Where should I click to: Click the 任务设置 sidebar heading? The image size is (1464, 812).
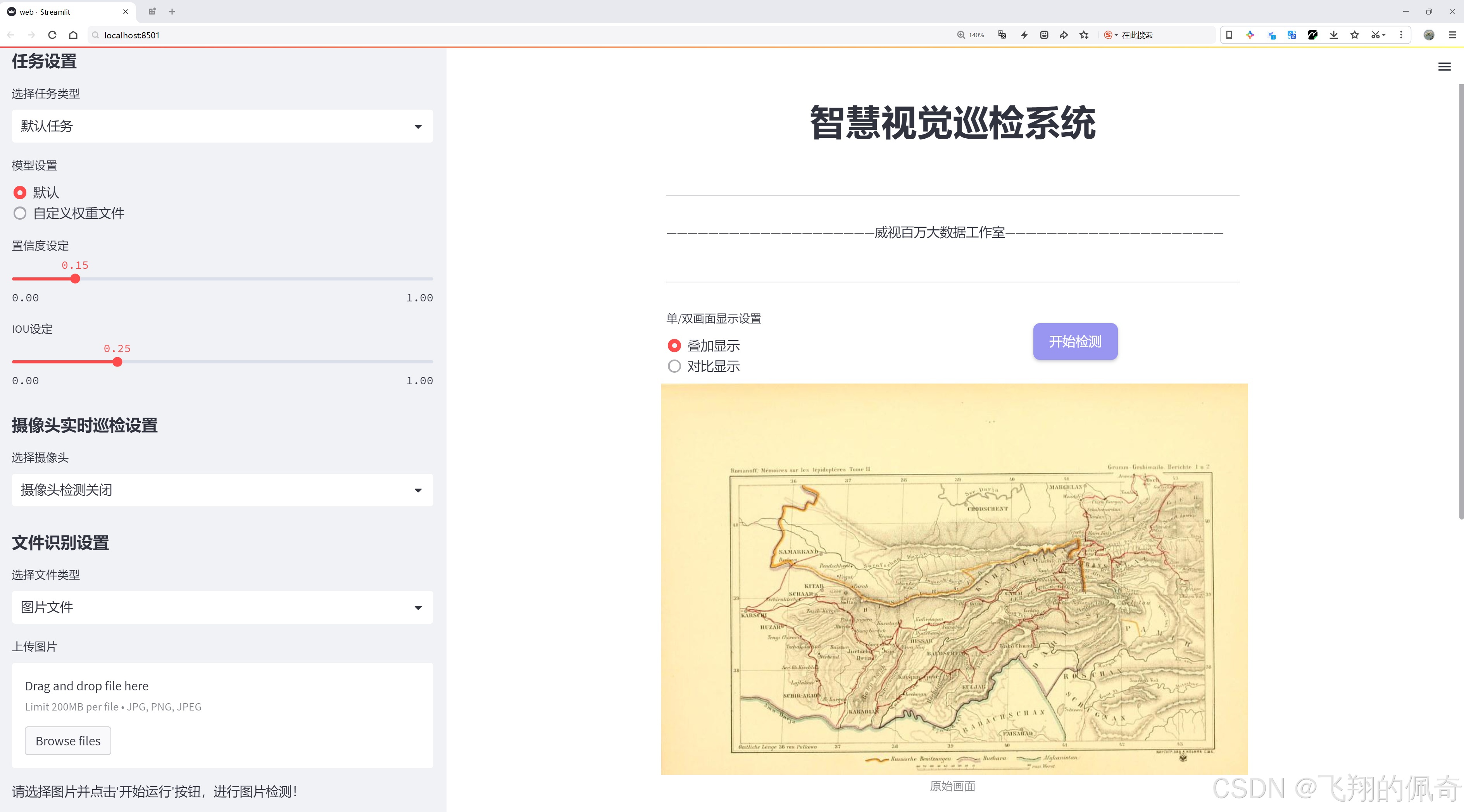click(44, 61)
